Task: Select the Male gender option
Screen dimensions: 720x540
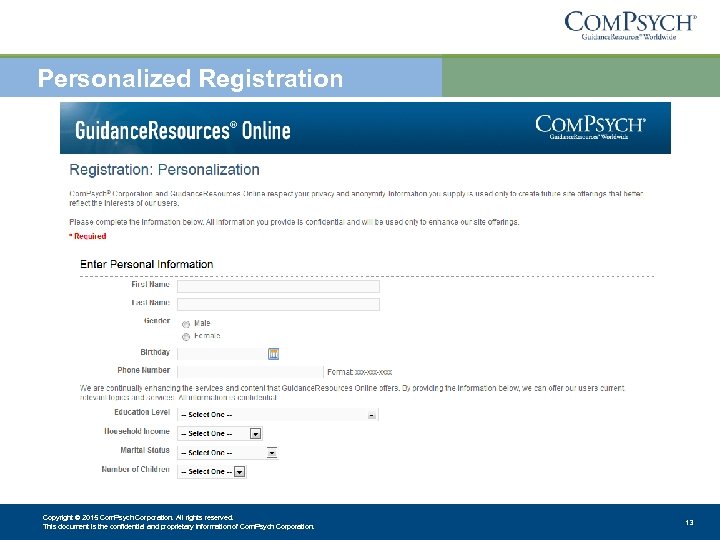Action: click(186, 324)
